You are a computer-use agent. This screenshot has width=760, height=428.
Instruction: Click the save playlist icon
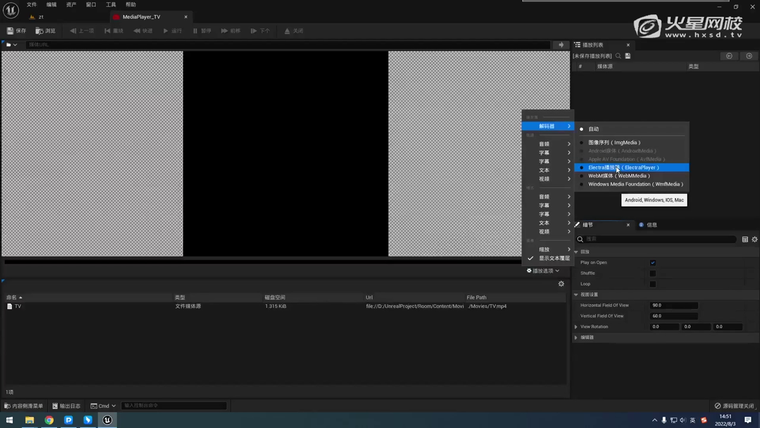[x=628, y=56]
